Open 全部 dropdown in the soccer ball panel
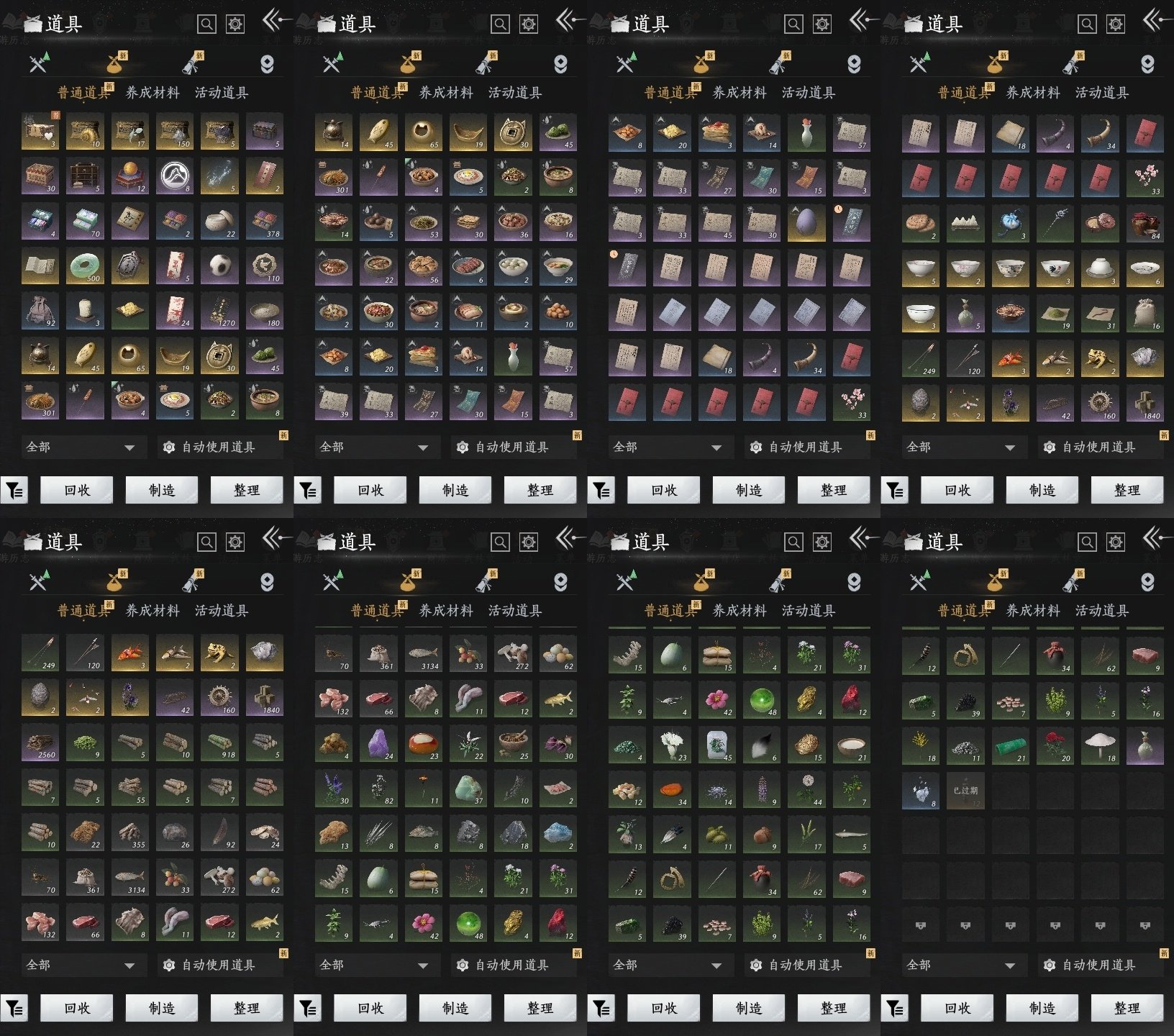The image size is (1174, 1036). (x=81, y=447)
